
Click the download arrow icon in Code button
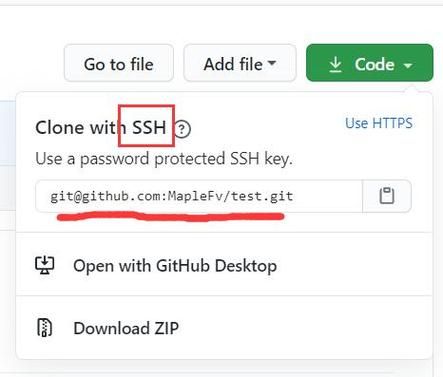coord(335,64)
